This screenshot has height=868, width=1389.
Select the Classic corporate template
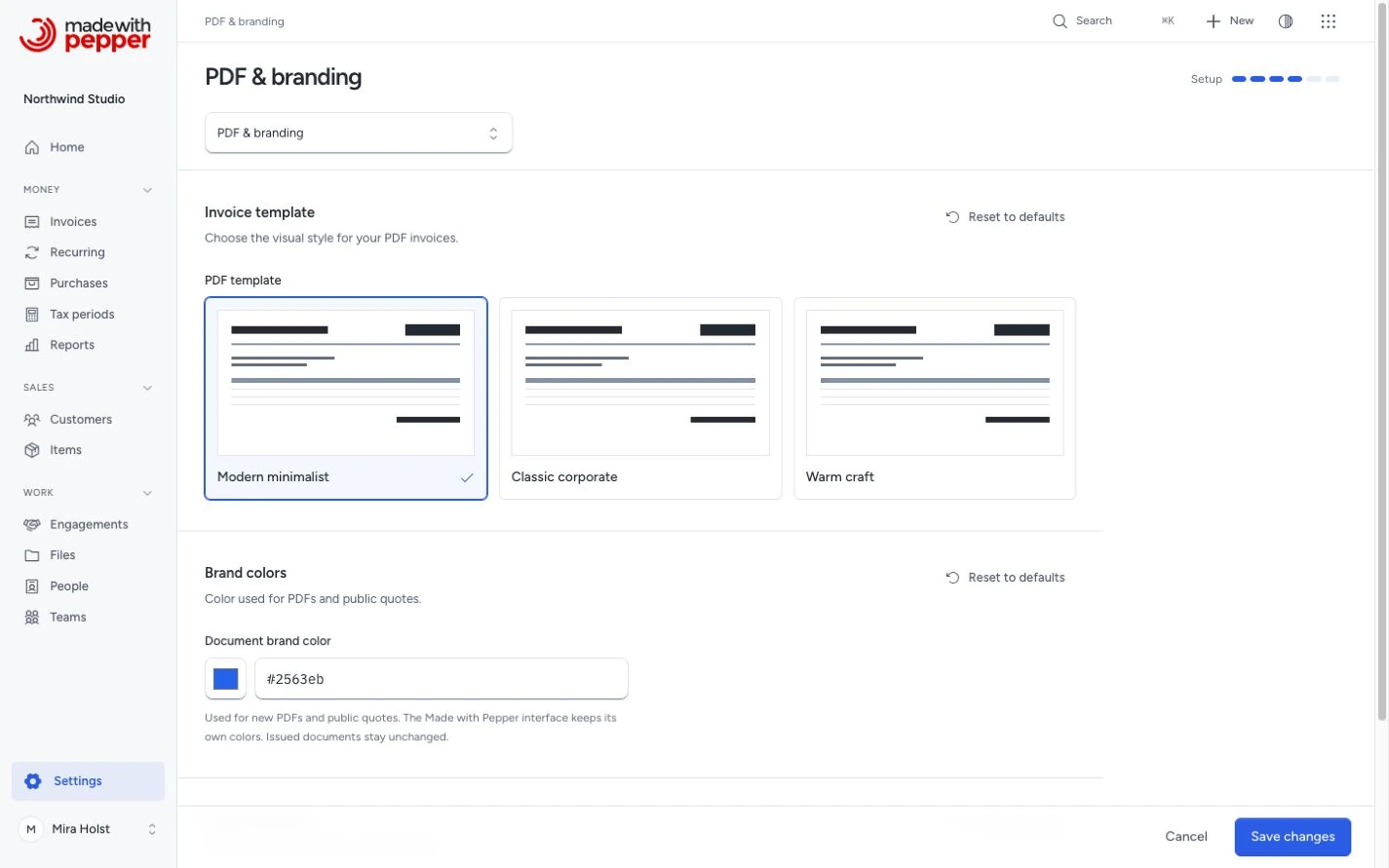(x=640, y=398)
